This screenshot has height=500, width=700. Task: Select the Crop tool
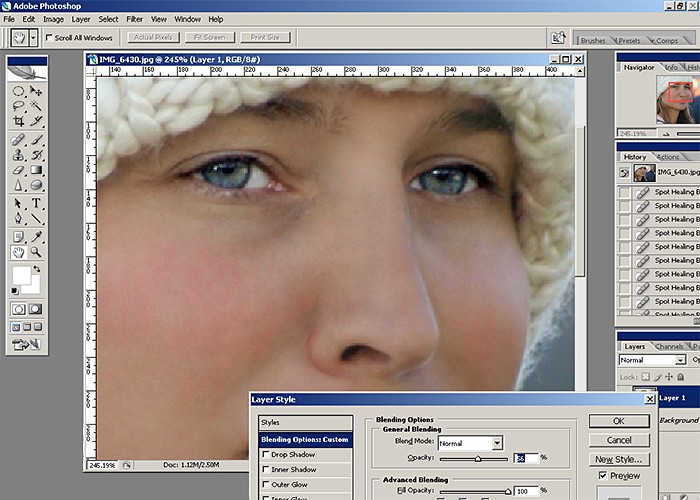point(18,121)
